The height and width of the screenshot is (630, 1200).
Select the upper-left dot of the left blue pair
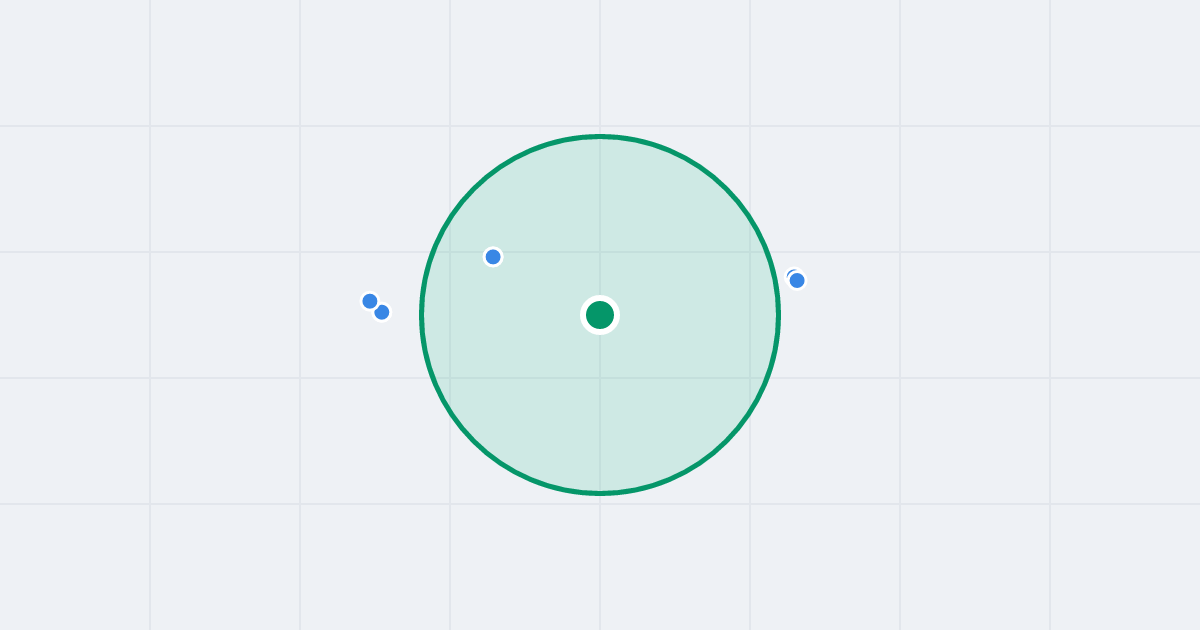[370, 301]
